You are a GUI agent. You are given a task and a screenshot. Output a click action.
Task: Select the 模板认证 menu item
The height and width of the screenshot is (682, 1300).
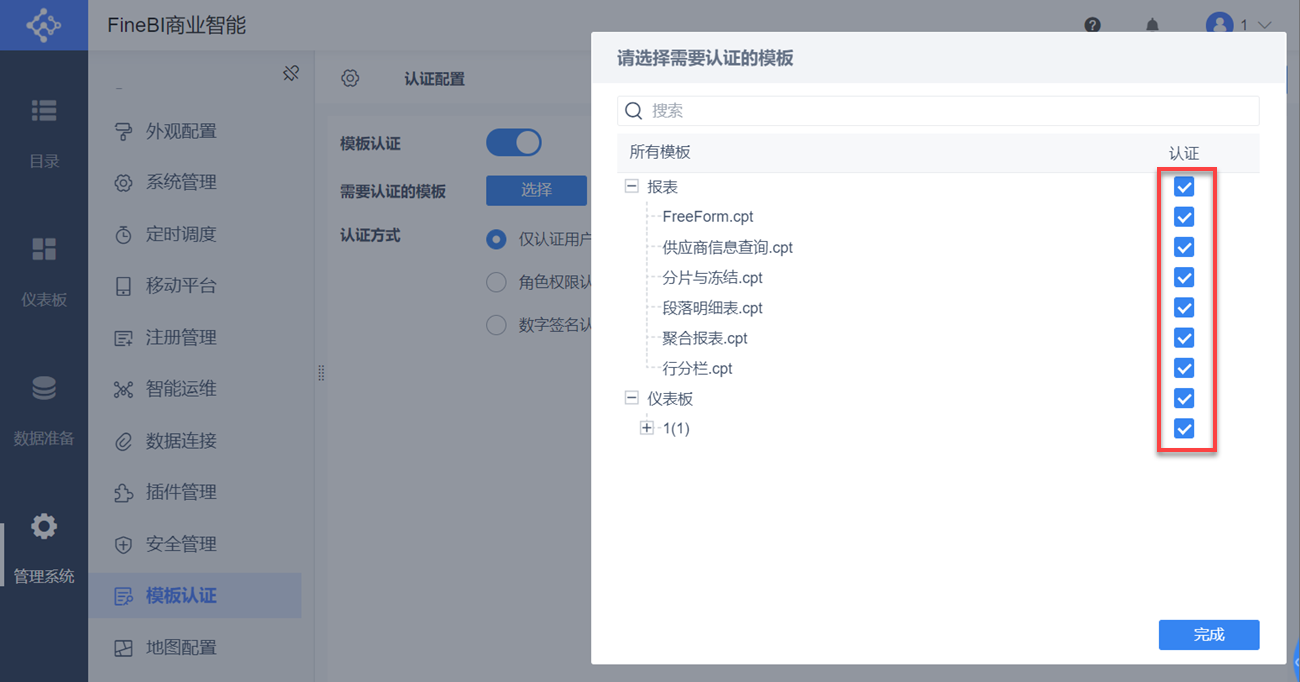[180, 595]
